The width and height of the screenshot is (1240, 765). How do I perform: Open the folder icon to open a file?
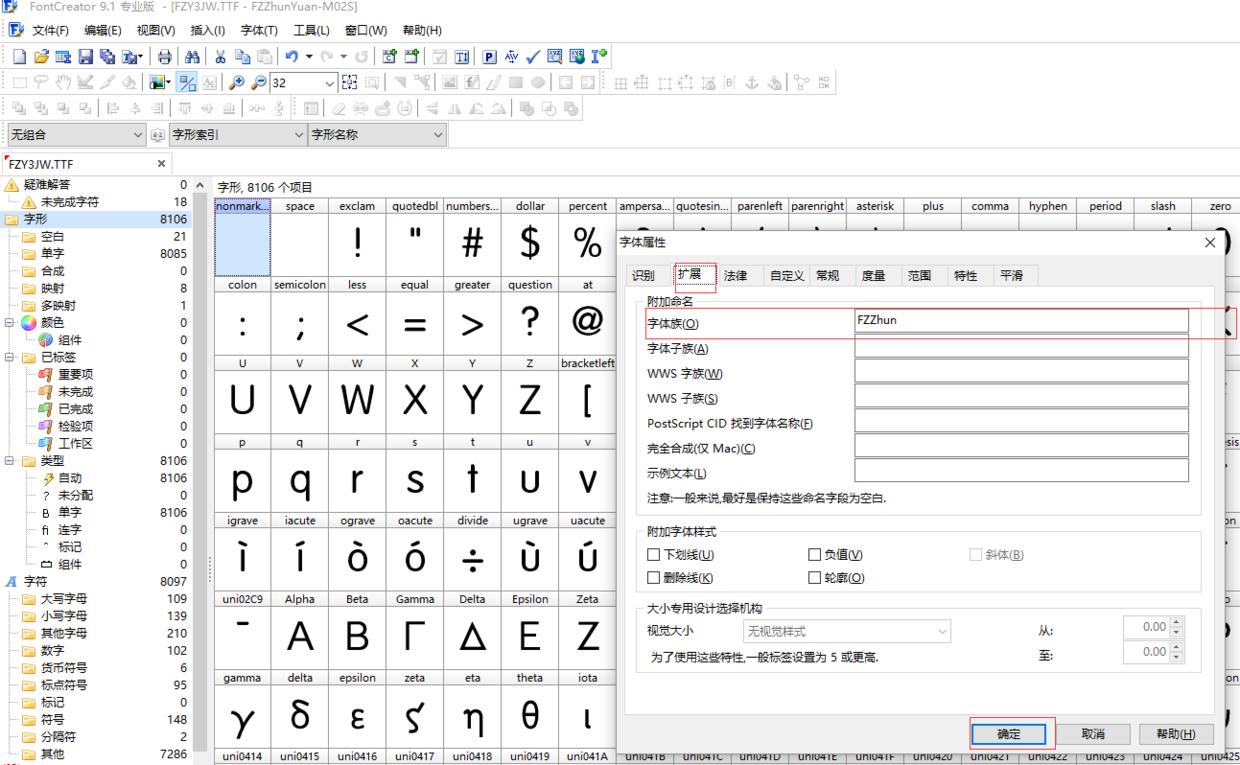coord(41,57)
